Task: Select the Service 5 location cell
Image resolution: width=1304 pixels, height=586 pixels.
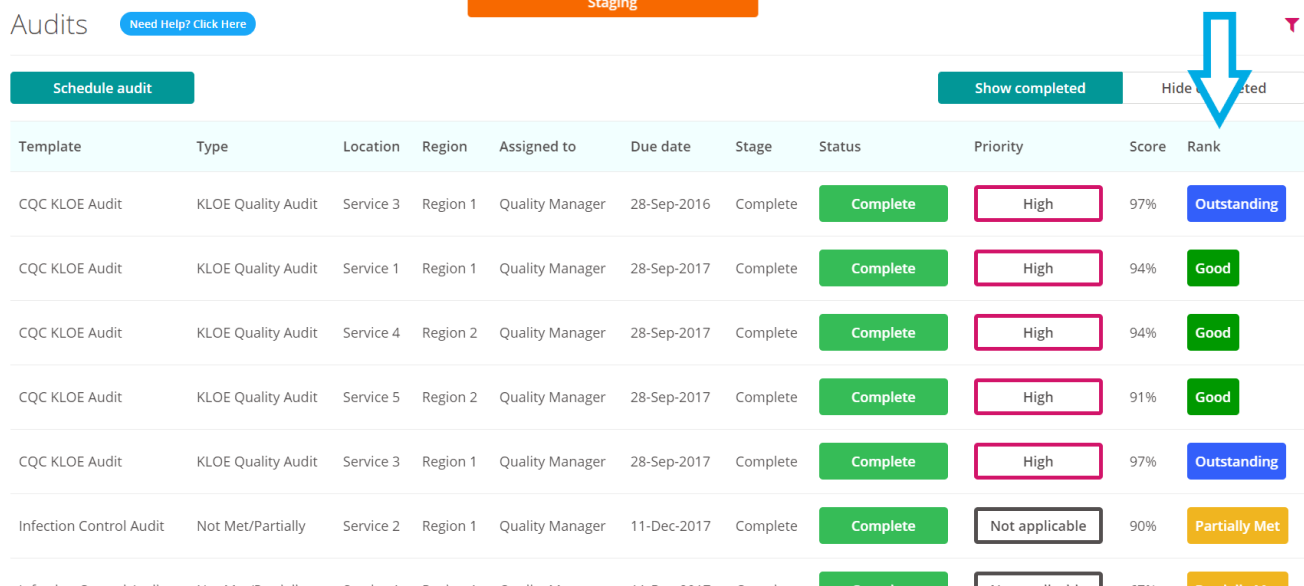Action: click(371, 397)
